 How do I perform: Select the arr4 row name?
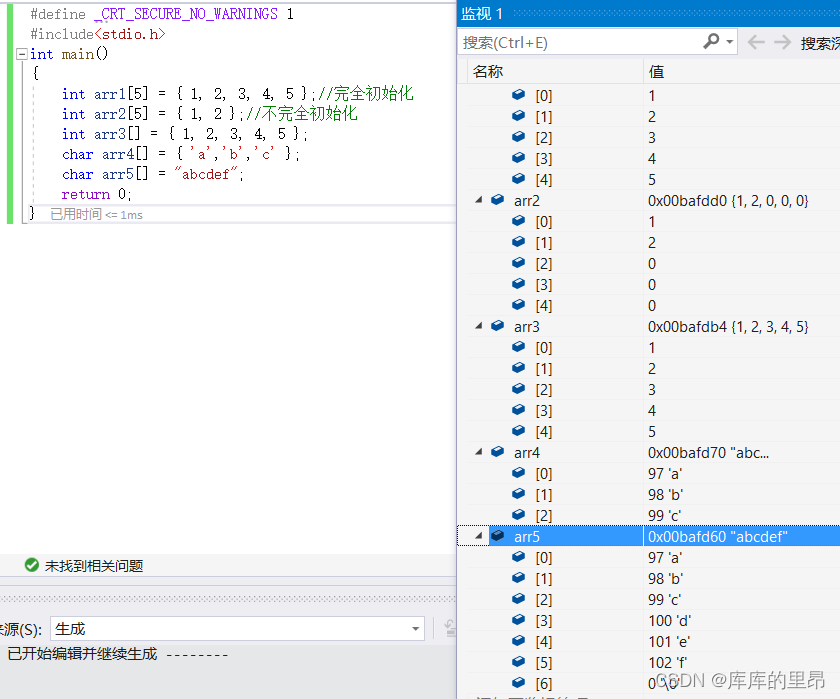pos(527,453)
